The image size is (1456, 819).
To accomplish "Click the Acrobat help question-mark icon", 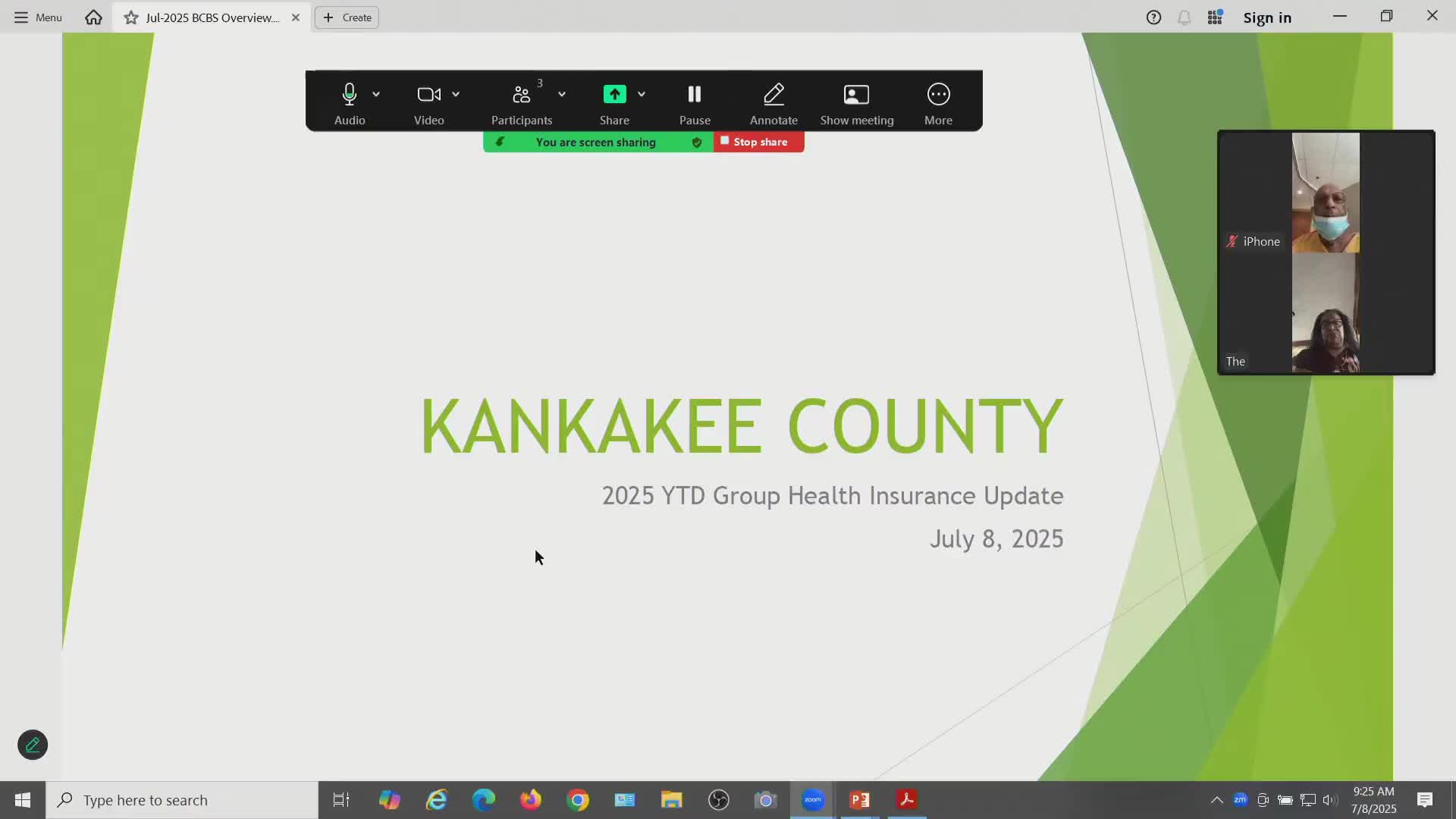I will (x=1153, y=17).
